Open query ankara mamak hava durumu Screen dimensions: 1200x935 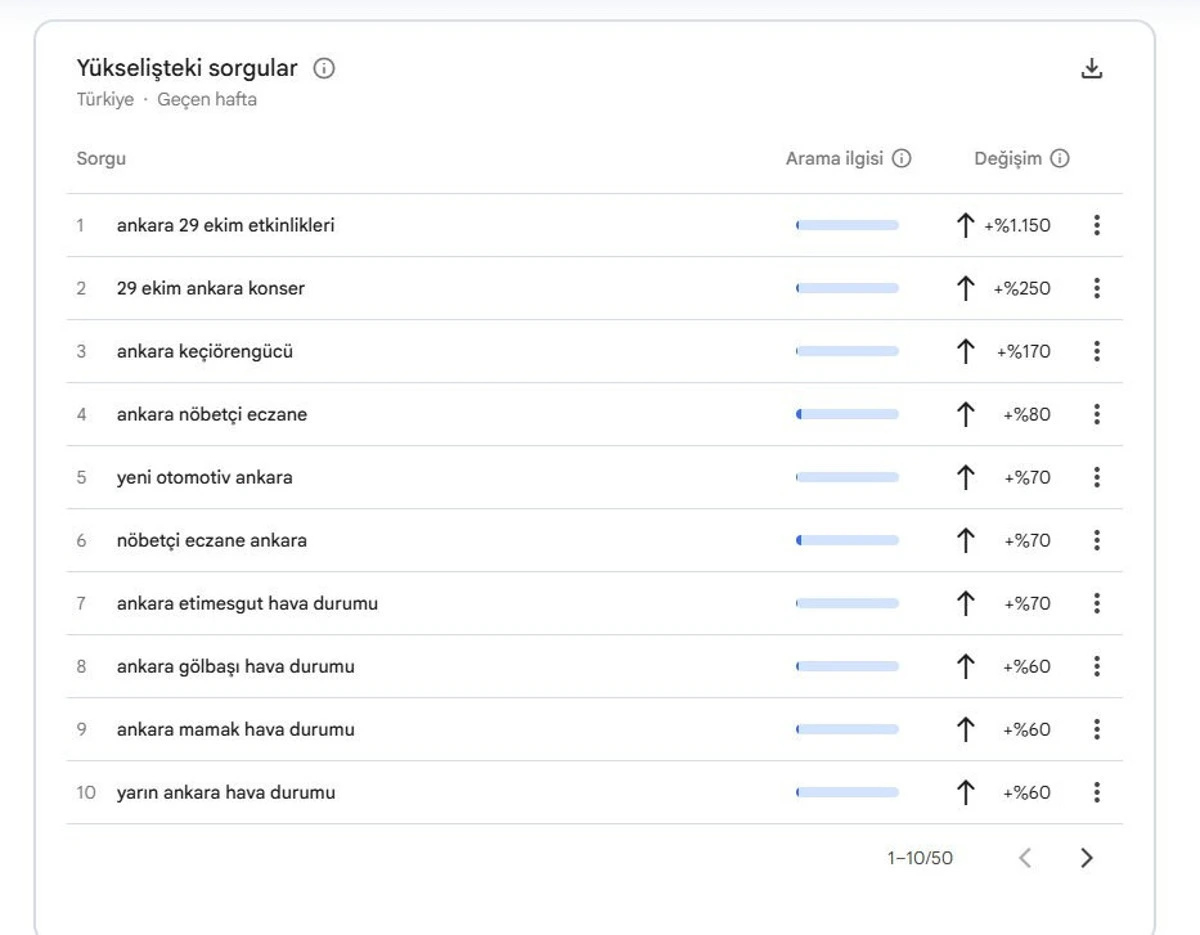point(235,729)
